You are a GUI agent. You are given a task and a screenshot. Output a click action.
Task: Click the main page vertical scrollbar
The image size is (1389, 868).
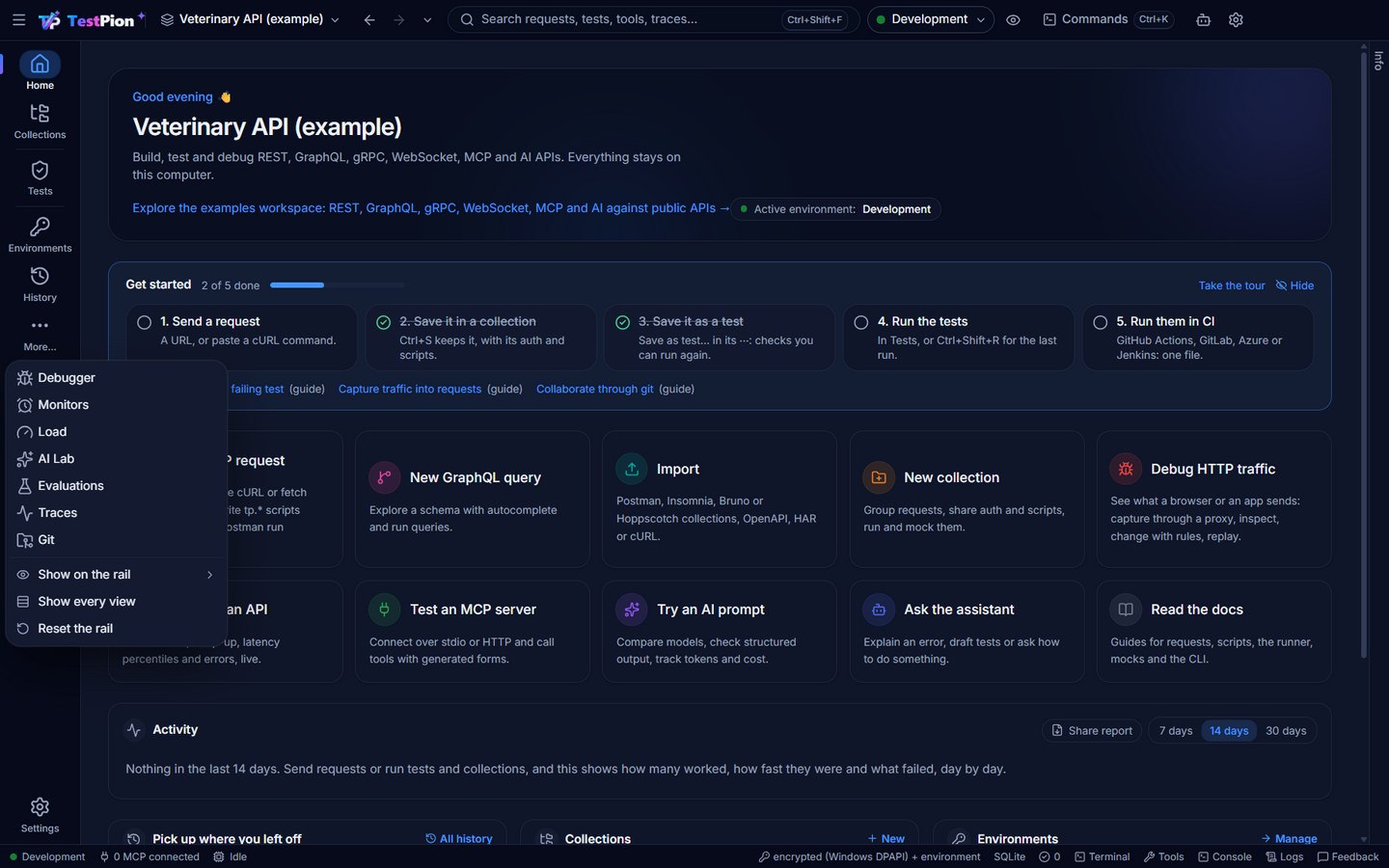(x=1364, y=357)
